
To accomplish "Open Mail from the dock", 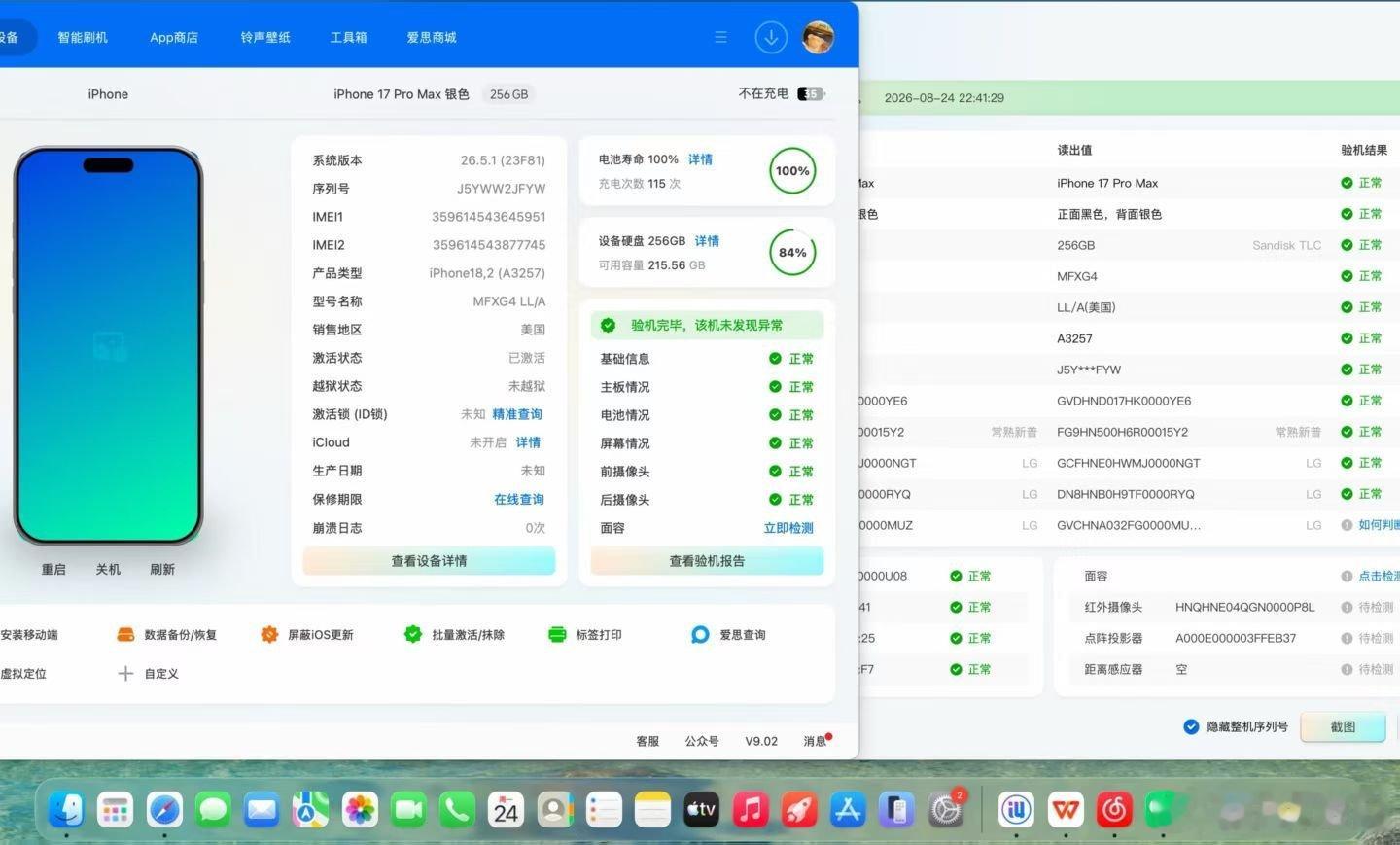I will click(x=262, y=809).
